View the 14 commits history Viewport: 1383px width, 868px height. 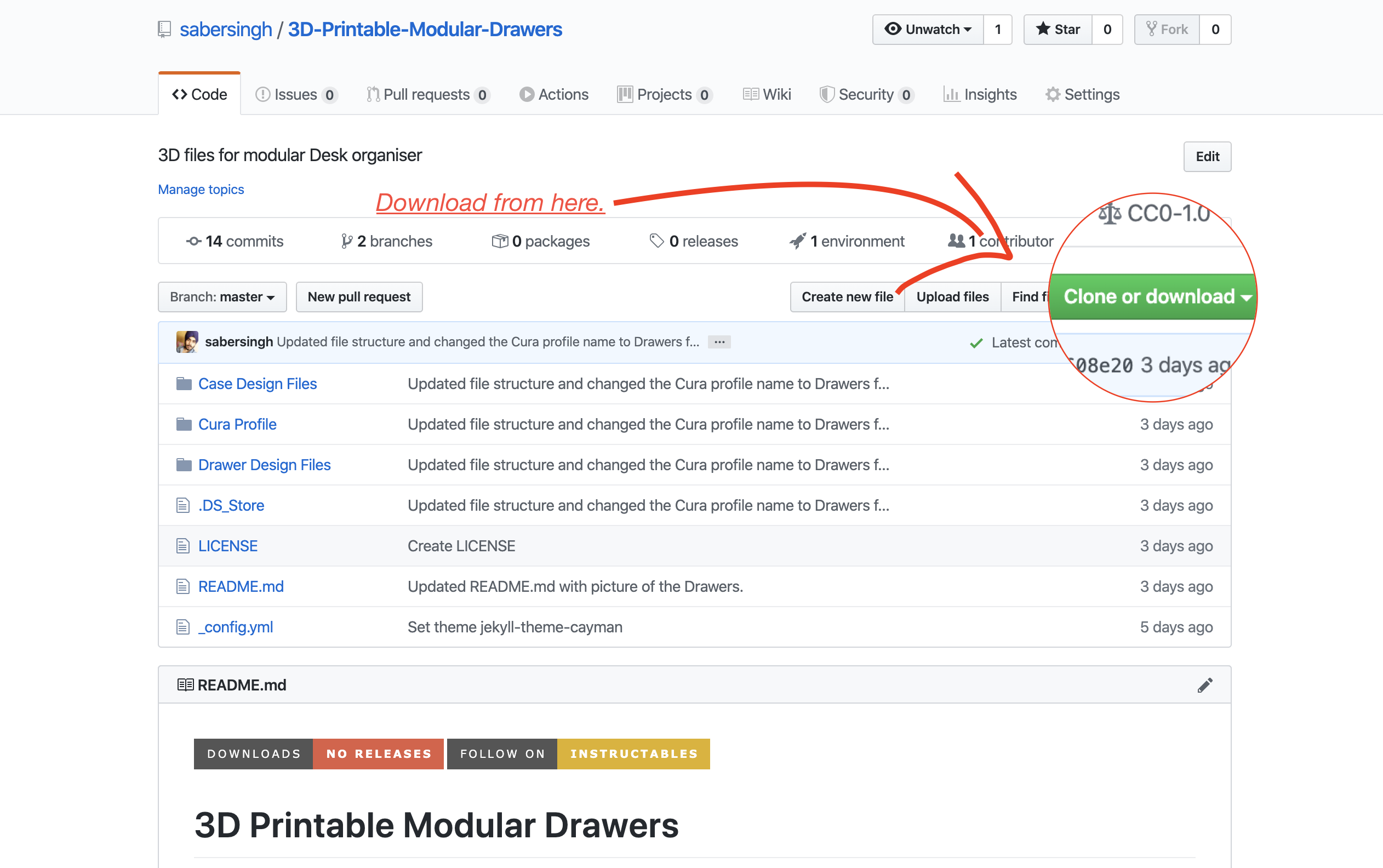pos(235,241)
